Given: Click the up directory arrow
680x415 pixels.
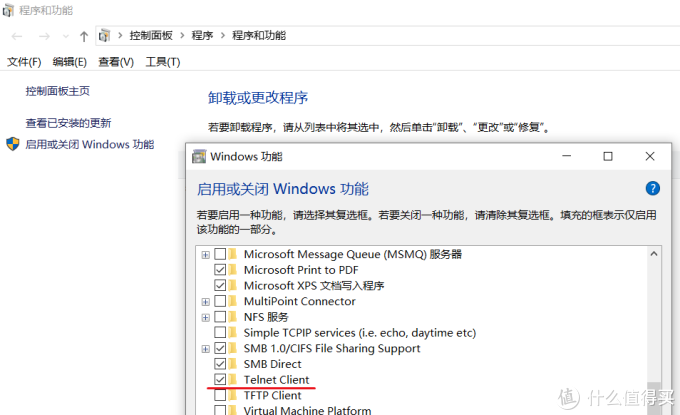Looking at the screenshot, I should tap(84, 36).
